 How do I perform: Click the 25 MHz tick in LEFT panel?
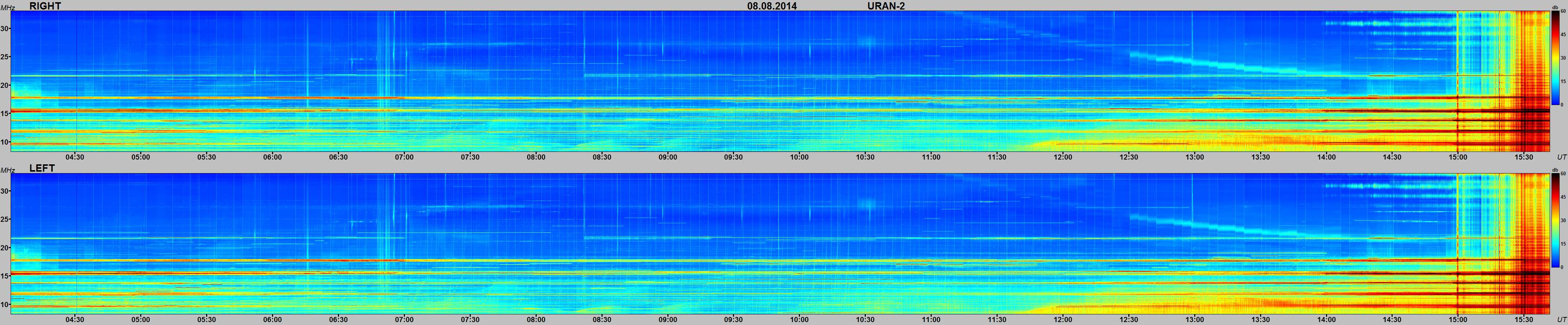coord(5,219)
